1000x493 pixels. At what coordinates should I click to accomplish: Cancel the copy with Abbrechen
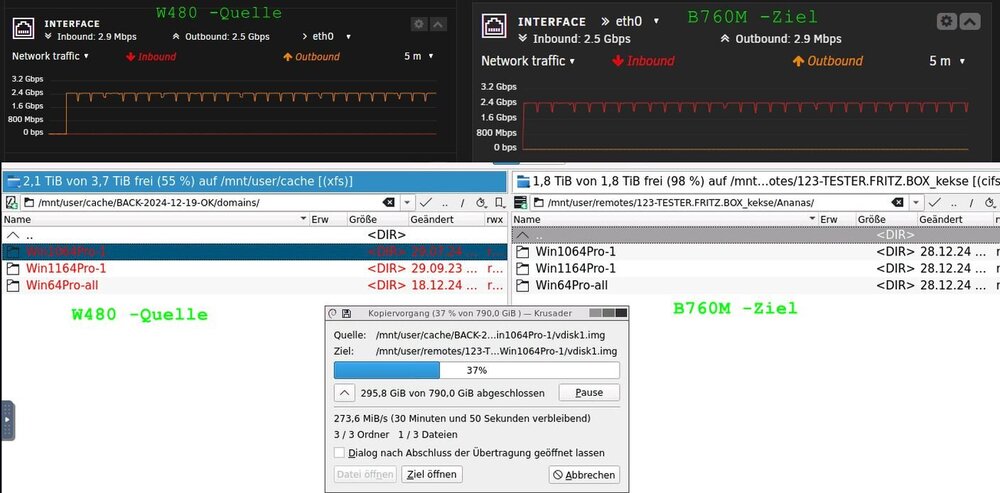point(584,475)
